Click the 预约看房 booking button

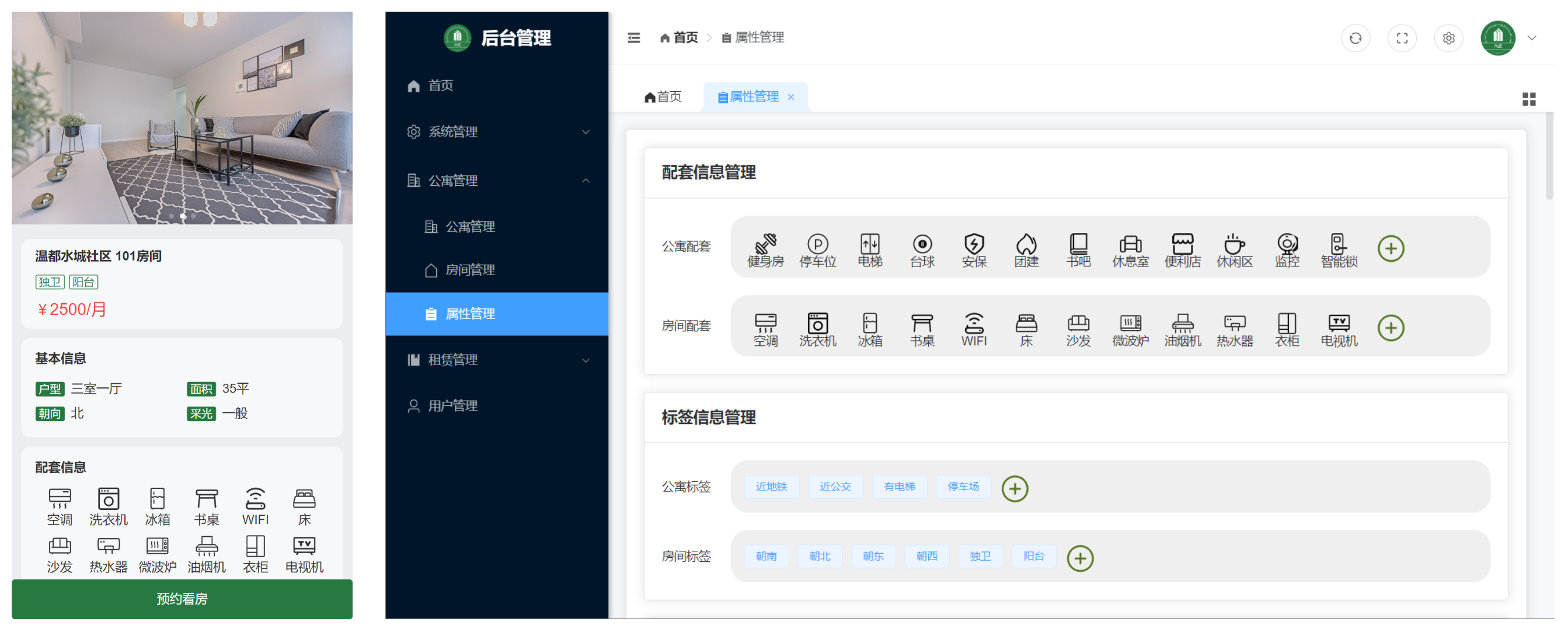182,599
